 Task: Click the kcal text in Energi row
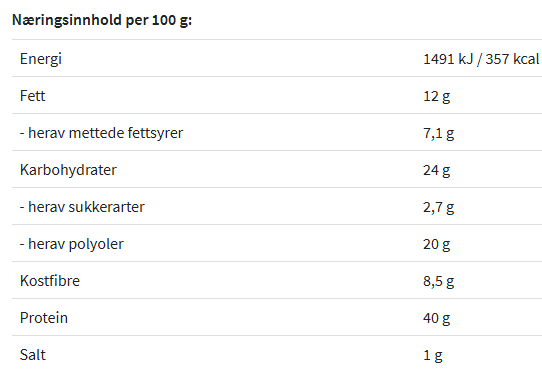526,59
